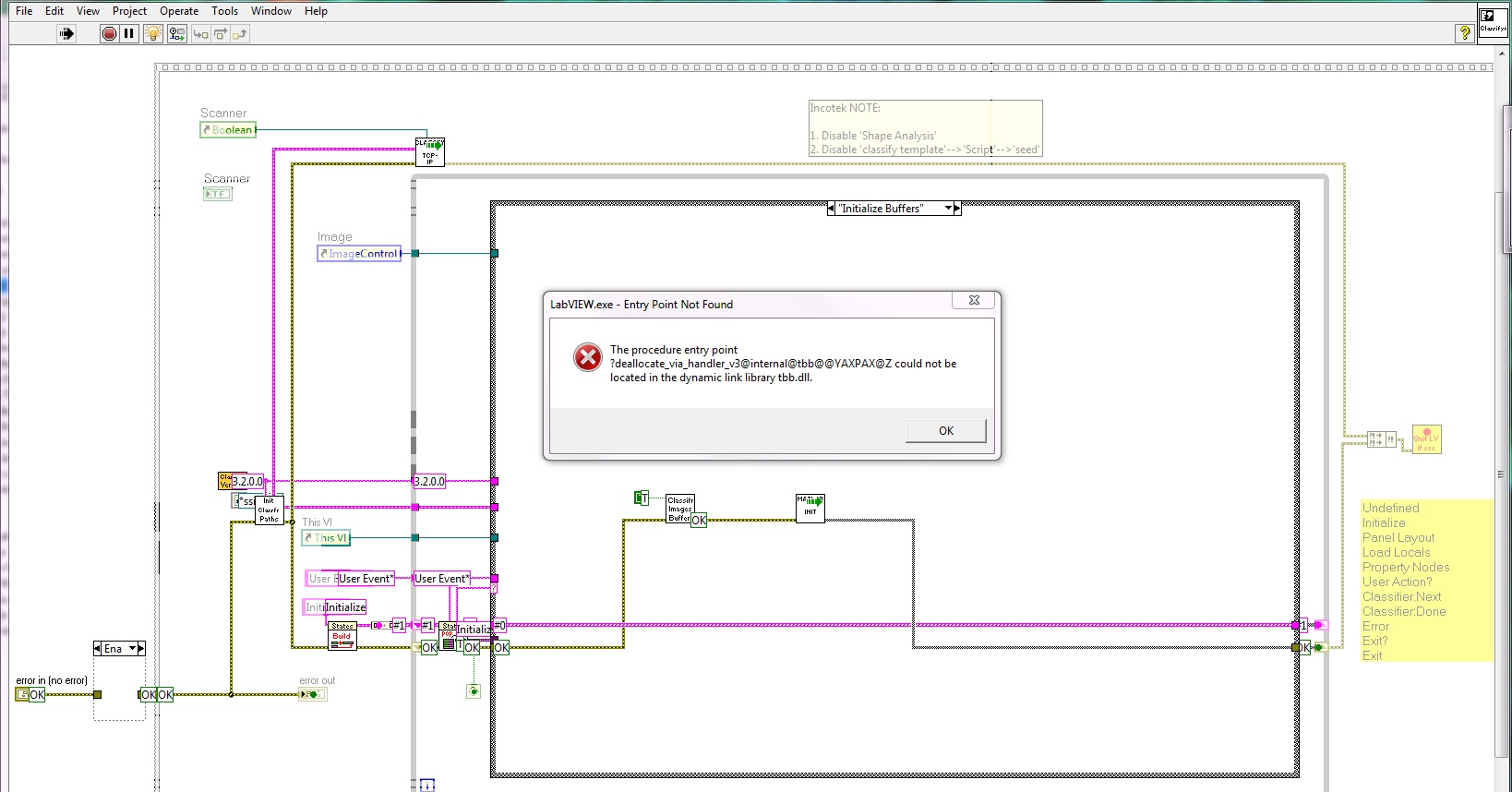This screenshot has width=1512, height=792.
Task: Pause execution with the Pause button
Action: tap(129, 34)
